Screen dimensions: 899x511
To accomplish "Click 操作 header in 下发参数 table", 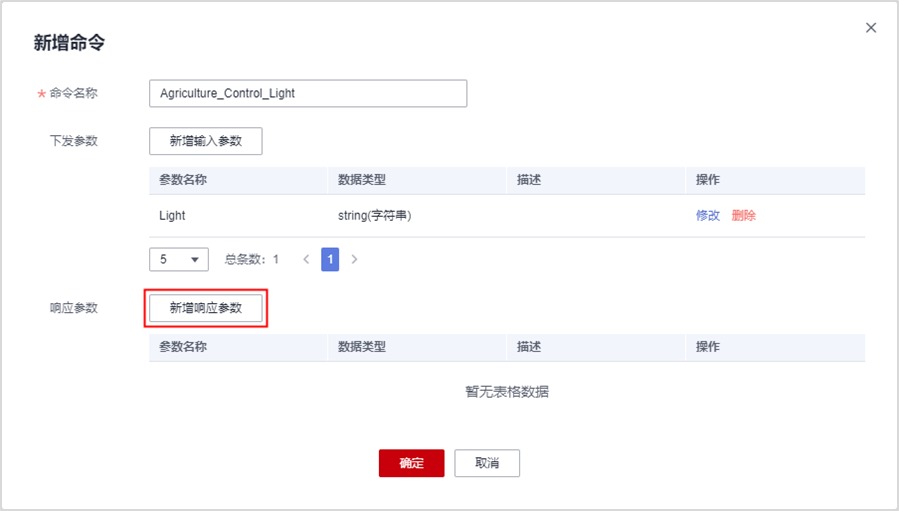I will coord(708,180).
